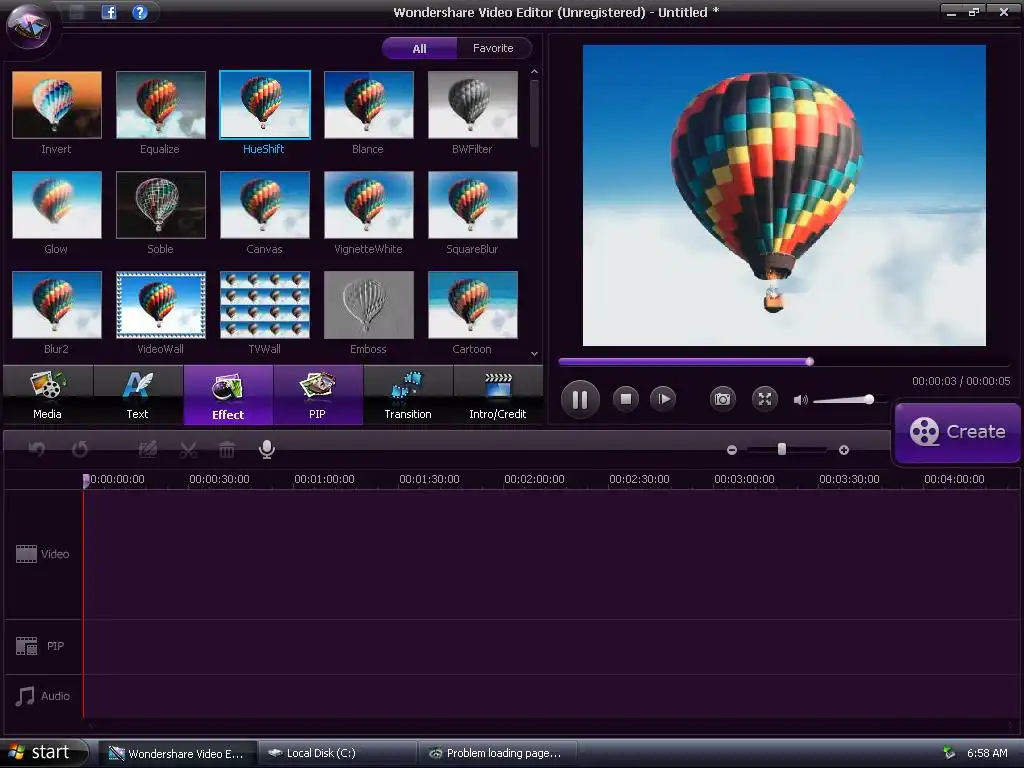Click the title bar dropdown icon beside Facebook

tap(77, 12)
